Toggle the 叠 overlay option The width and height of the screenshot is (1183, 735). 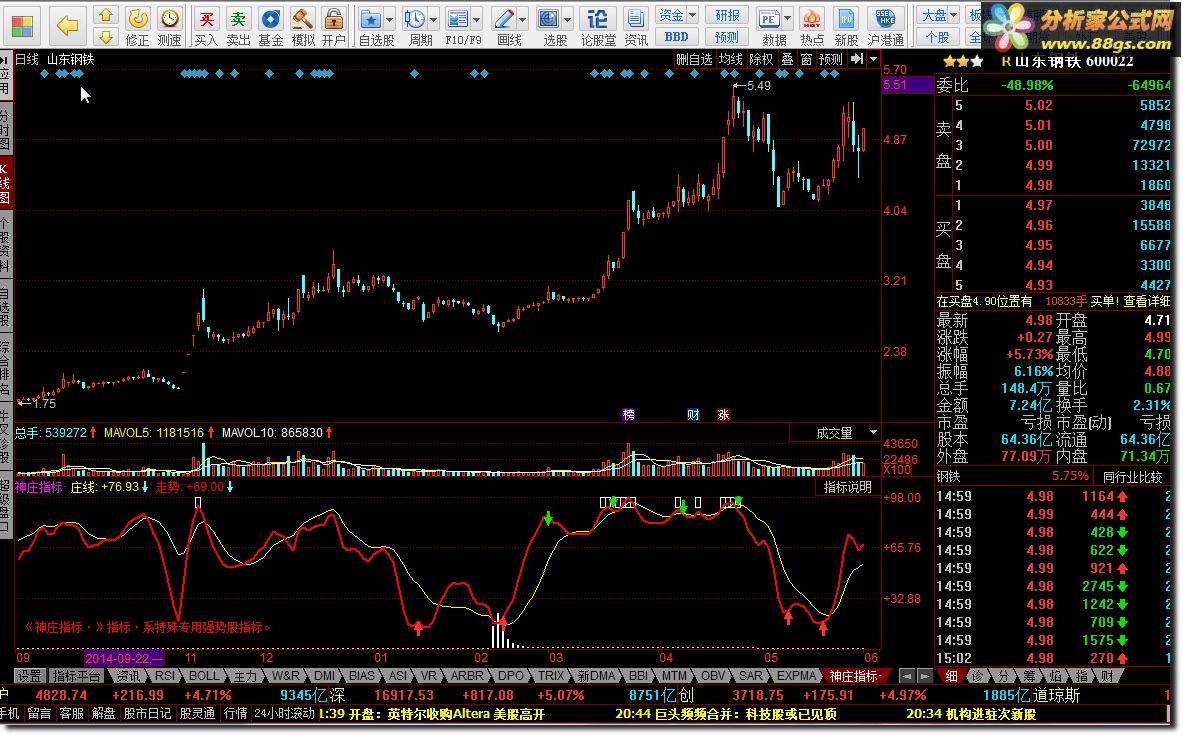click(787, 59)
